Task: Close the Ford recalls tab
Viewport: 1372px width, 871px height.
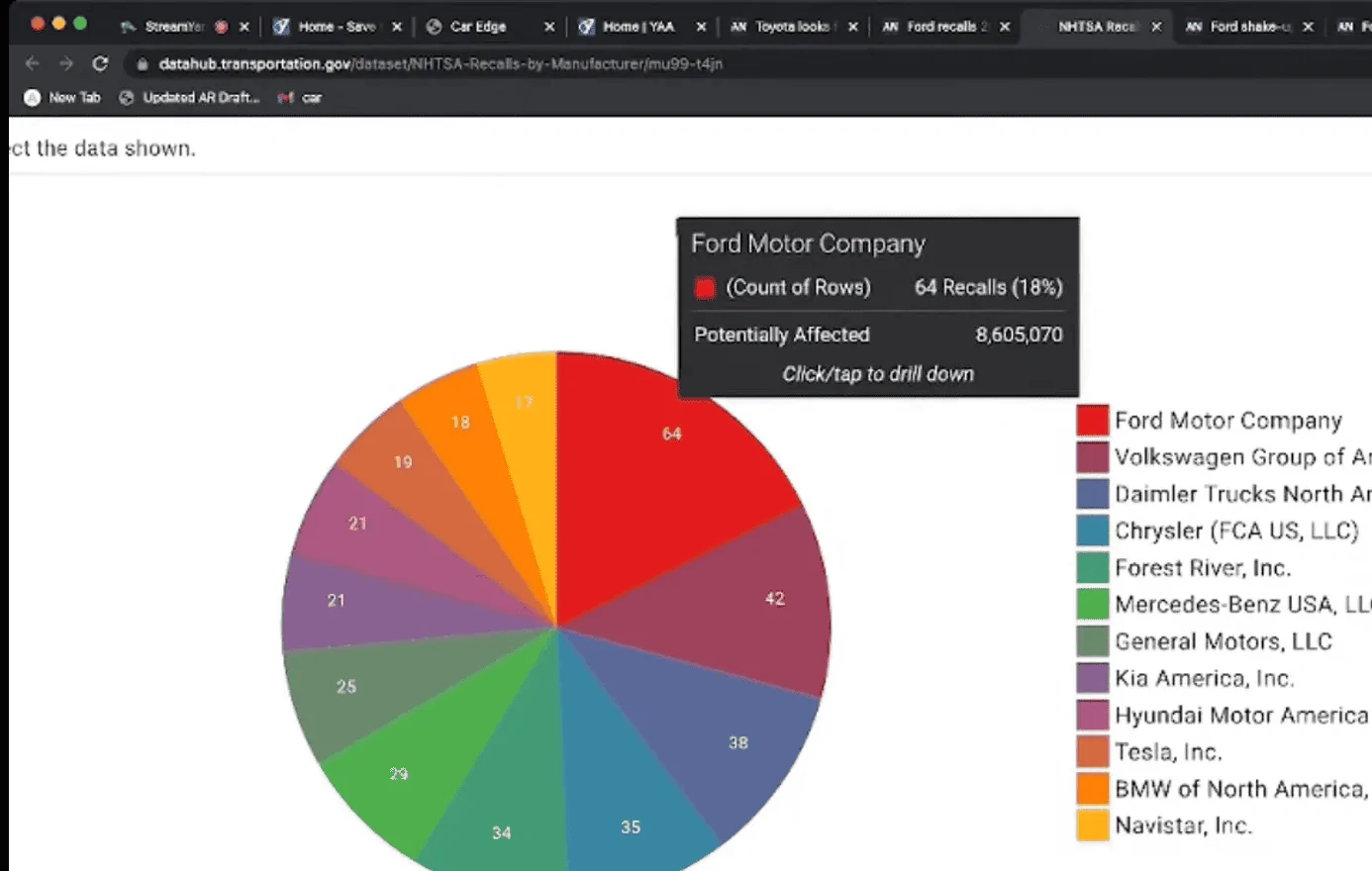Action: (x=1005, y=27)
